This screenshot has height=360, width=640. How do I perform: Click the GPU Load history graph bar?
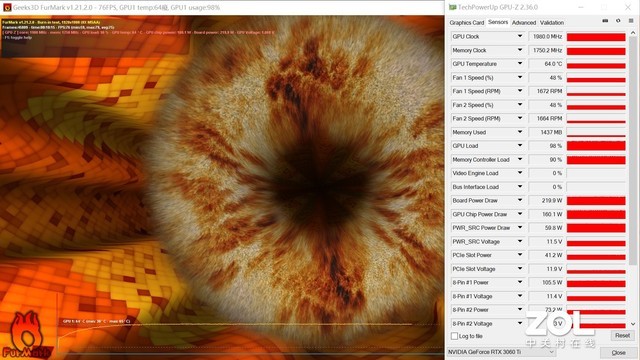596,146
